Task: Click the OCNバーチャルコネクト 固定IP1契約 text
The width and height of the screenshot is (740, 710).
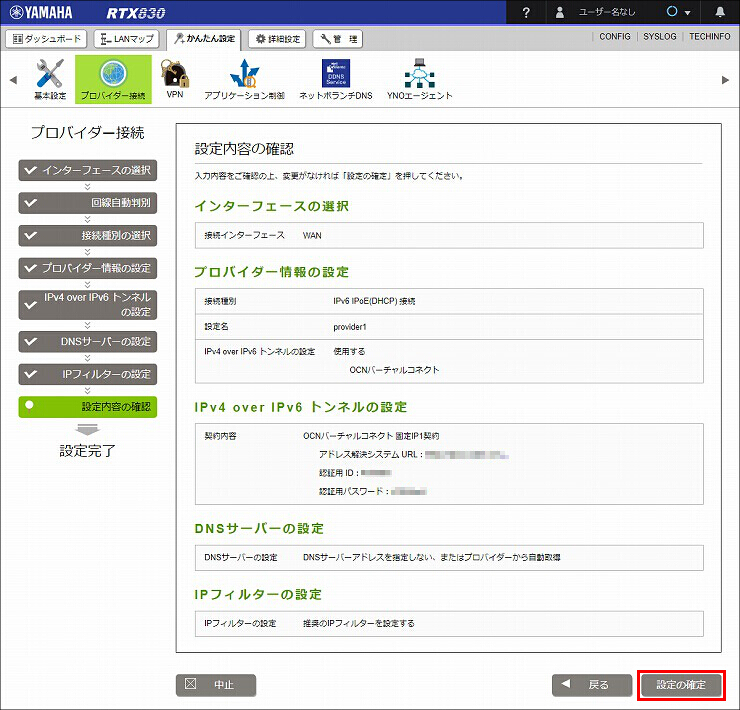Action: 371,436
